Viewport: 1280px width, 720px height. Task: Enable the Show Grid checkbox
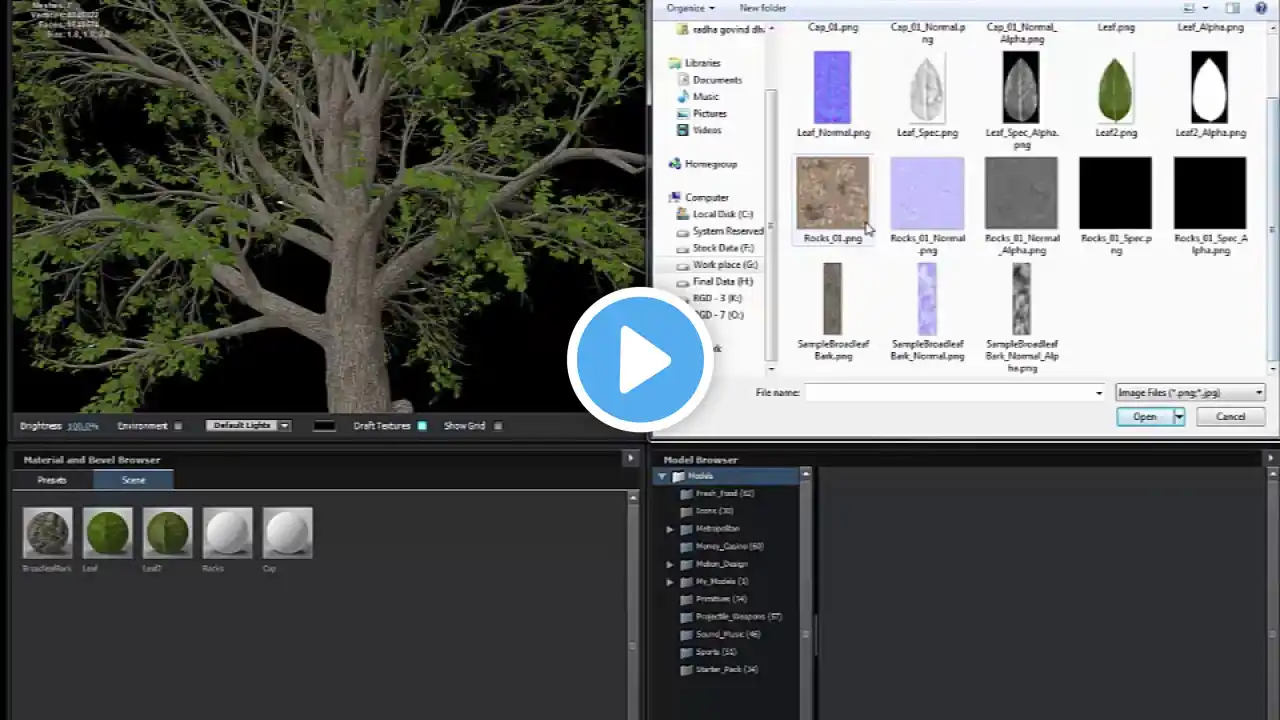pyautogui.click(x=498, y=426)
